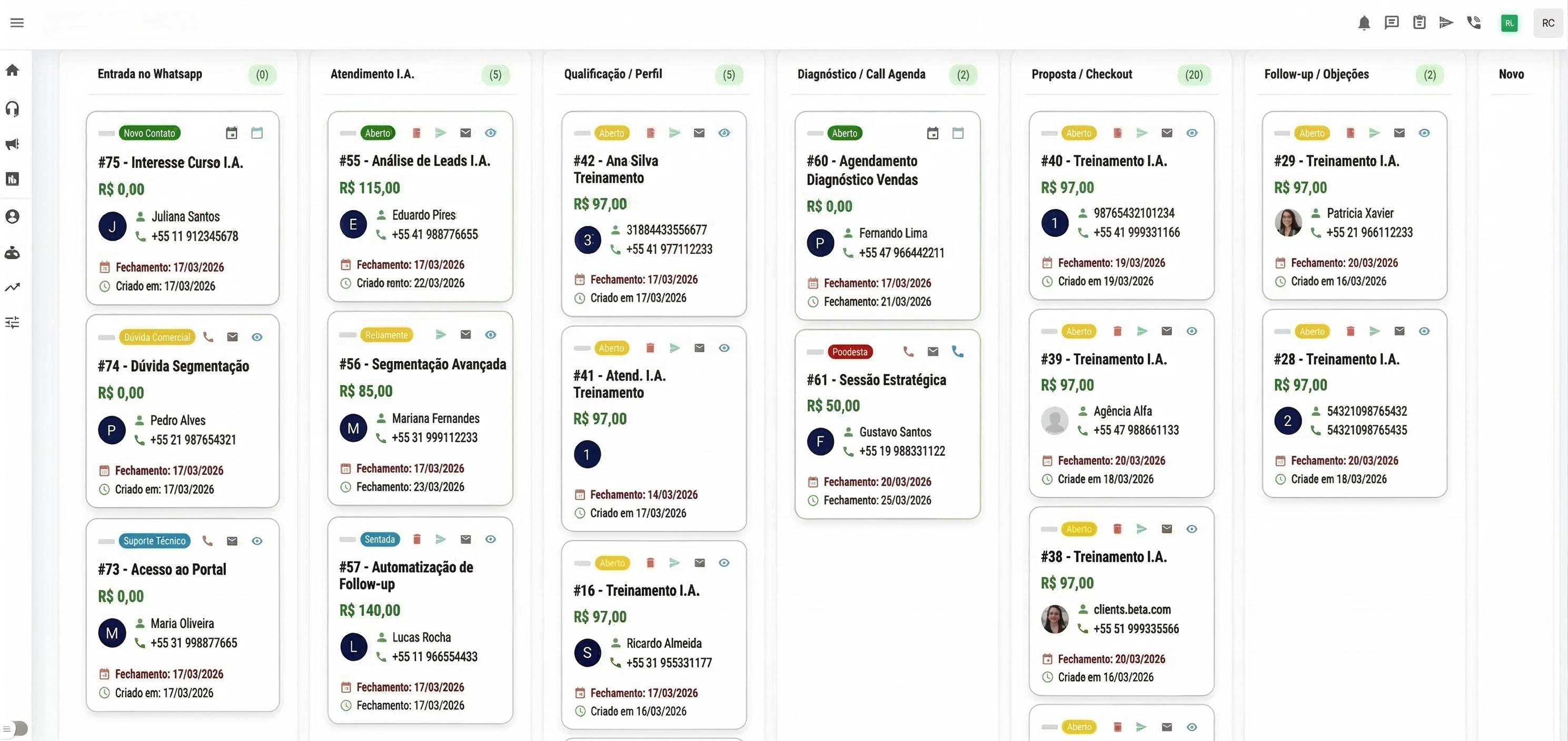Delete card #55 using its trash icon

tap(416, 133)
